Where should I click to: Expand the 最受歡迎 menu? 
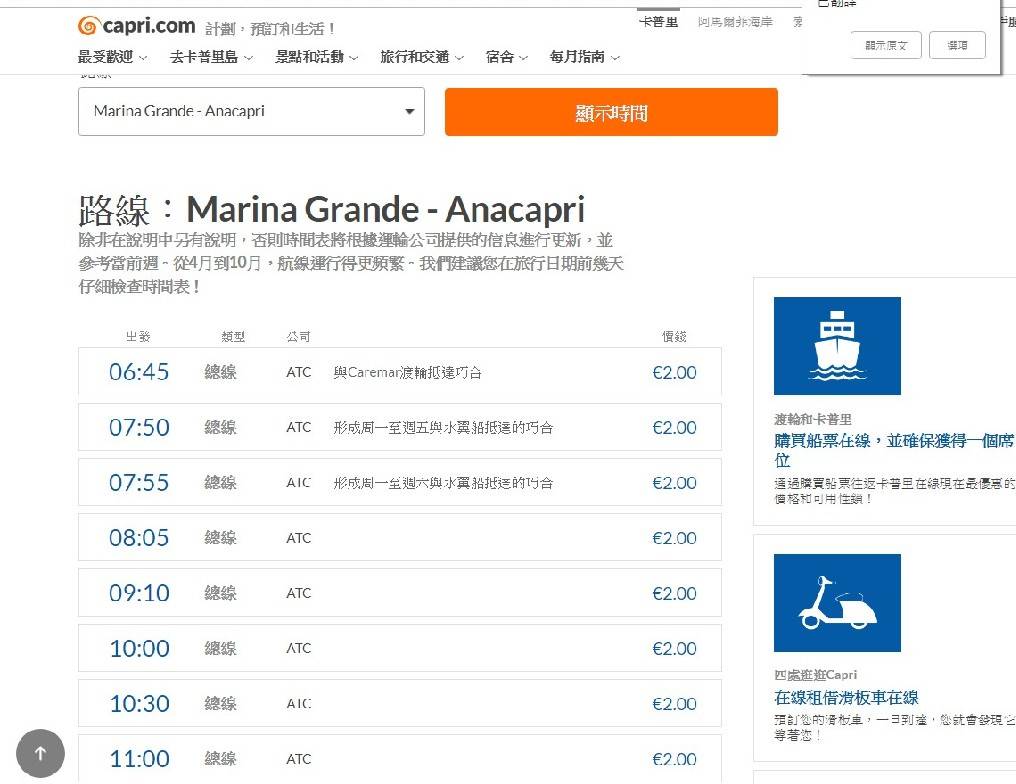[112, 57]
